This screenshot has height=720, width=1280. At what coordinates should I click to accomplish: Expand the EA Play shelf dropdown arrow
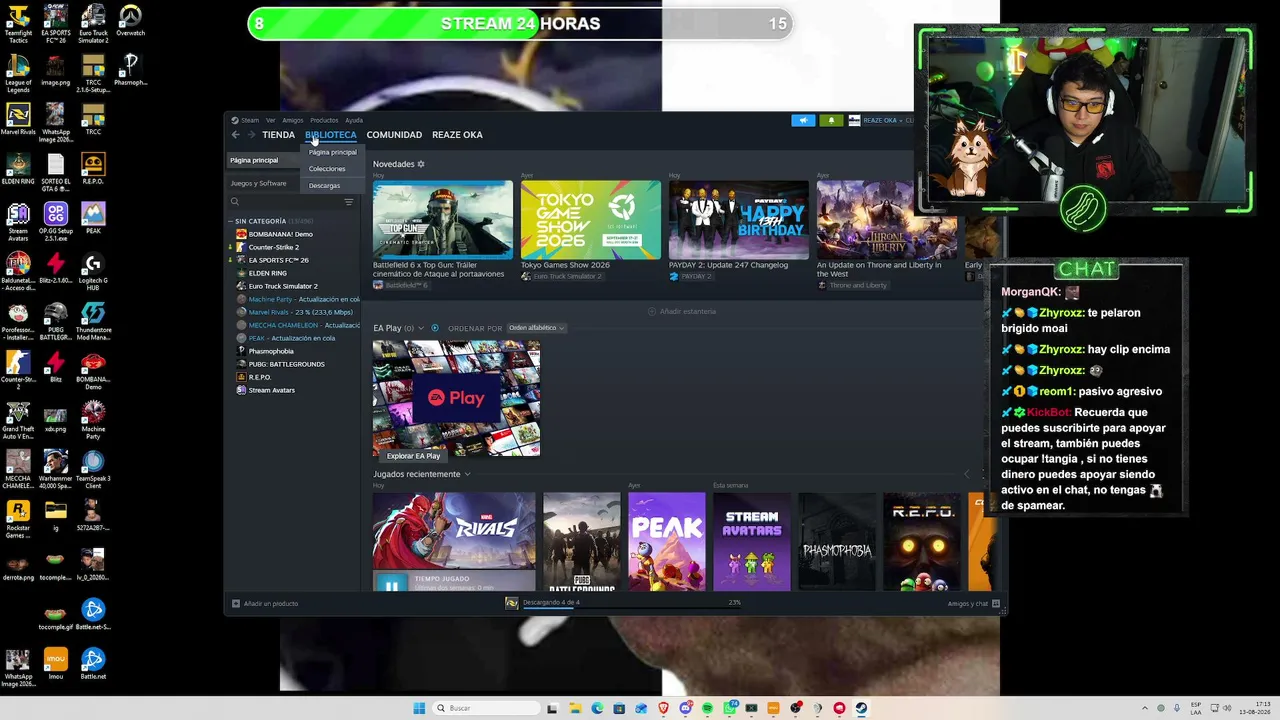coord(421,328)
